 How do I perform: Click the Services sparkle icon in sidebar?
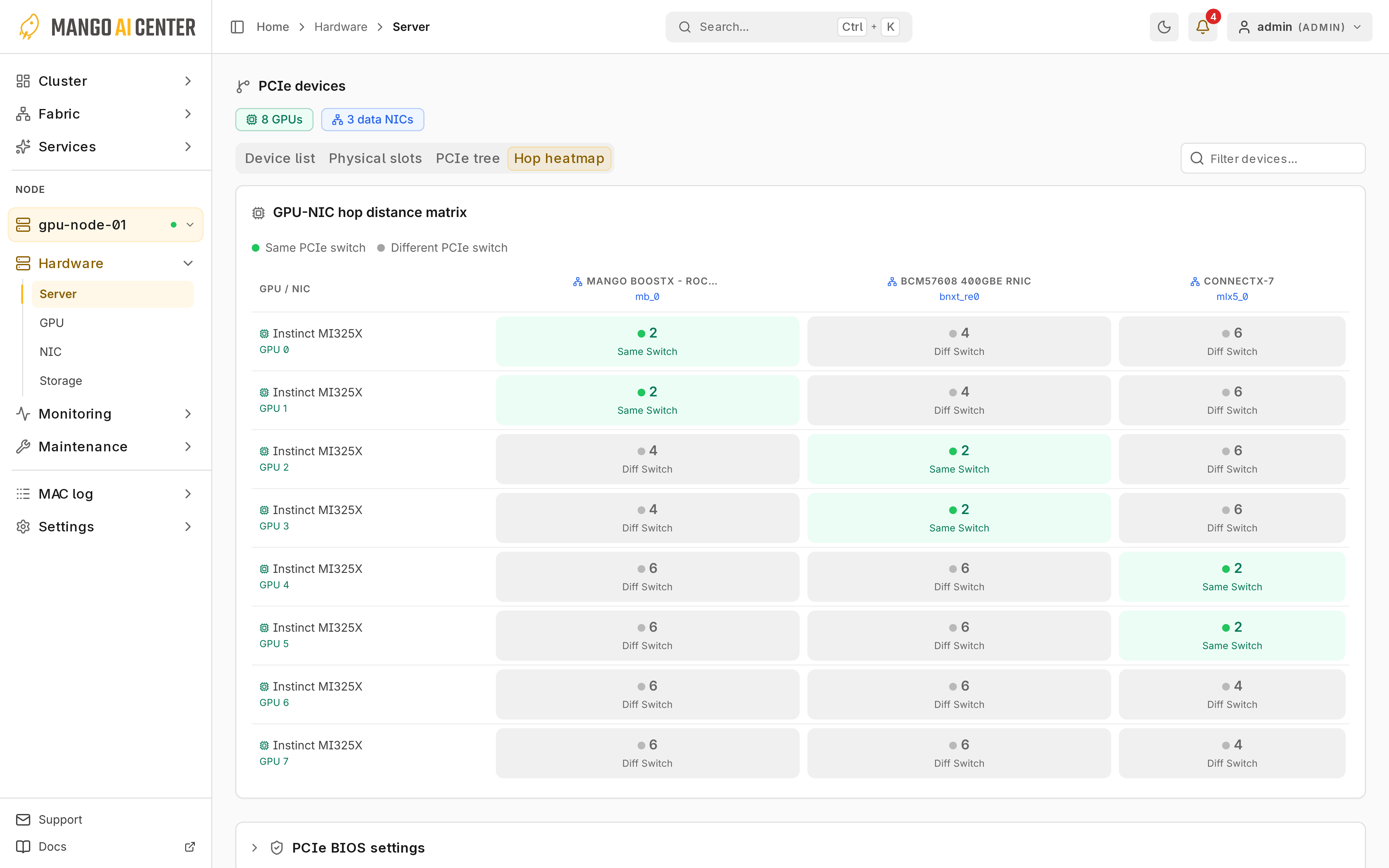click(23, 146)
